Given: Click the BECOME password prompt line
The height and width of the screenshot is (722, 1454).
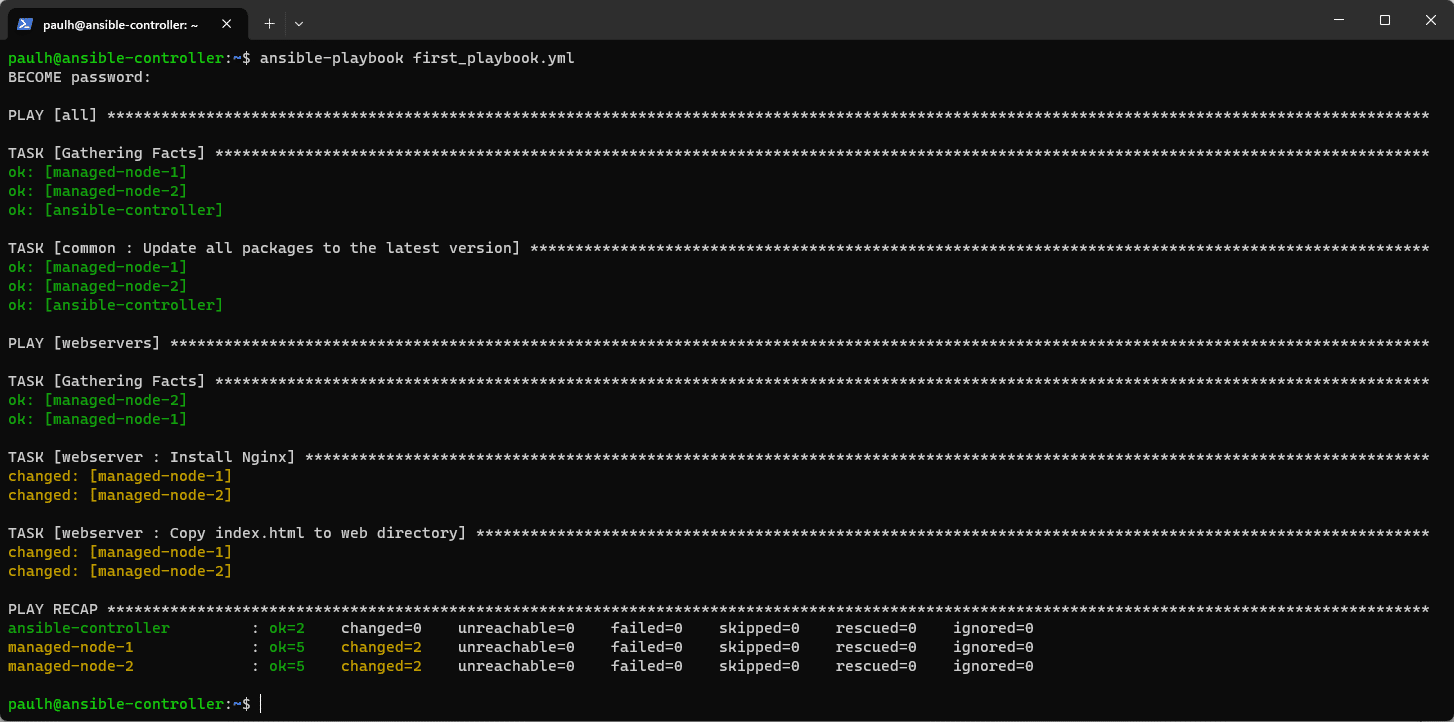Looking at the screenshot, I should [79, 77].
